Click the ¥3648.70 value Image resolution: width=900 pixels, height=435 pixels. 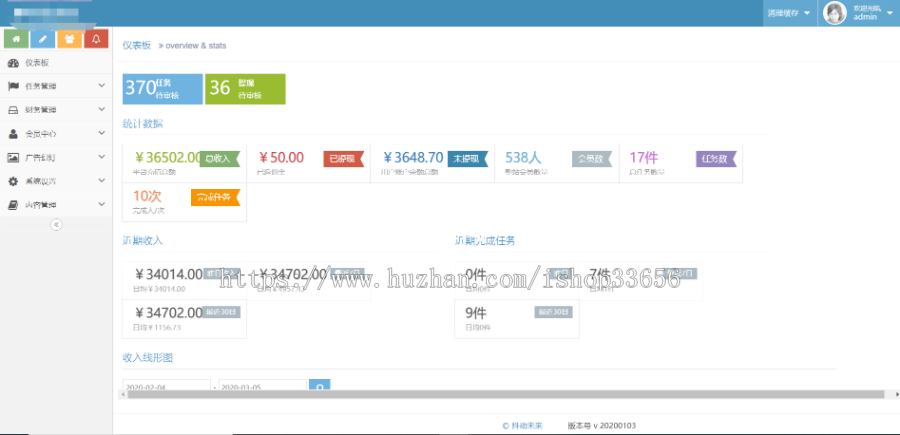tap(413, 158)
